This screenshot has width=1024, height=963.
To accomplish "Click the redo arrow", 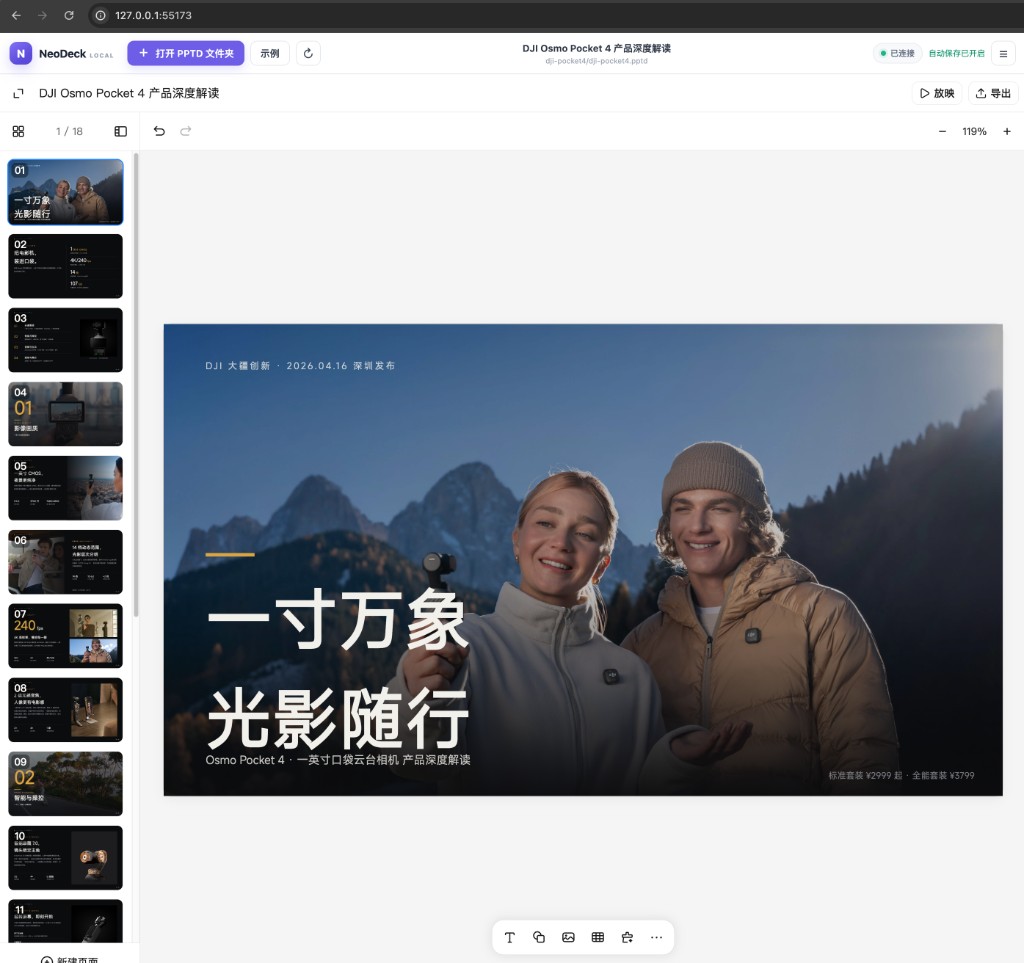I will click(185, 131).
